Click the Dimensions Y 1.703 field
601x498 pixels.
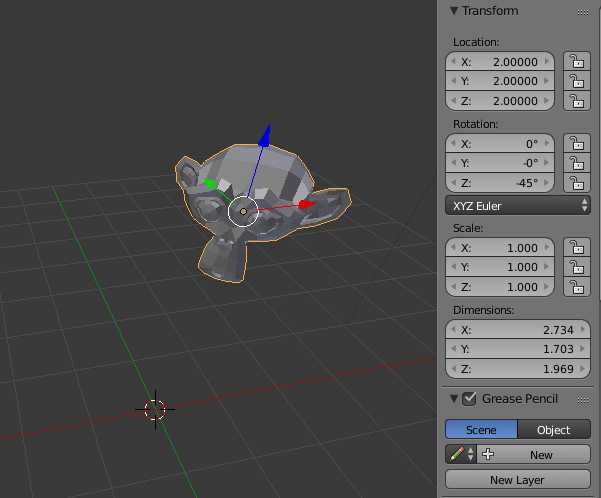pos(518,349)
